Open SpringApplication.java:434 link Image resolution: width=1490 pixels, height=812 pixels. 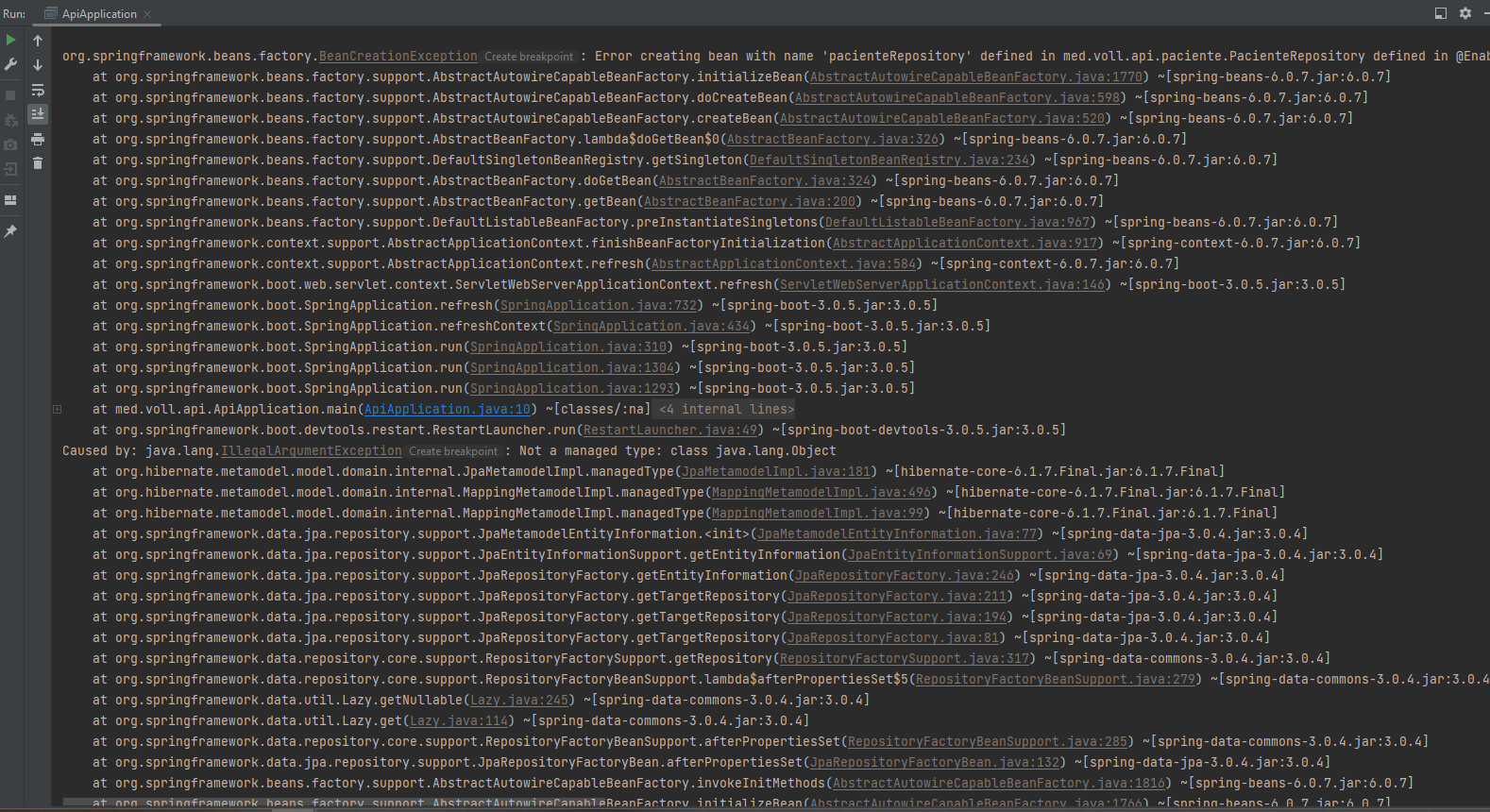(652, 327)
